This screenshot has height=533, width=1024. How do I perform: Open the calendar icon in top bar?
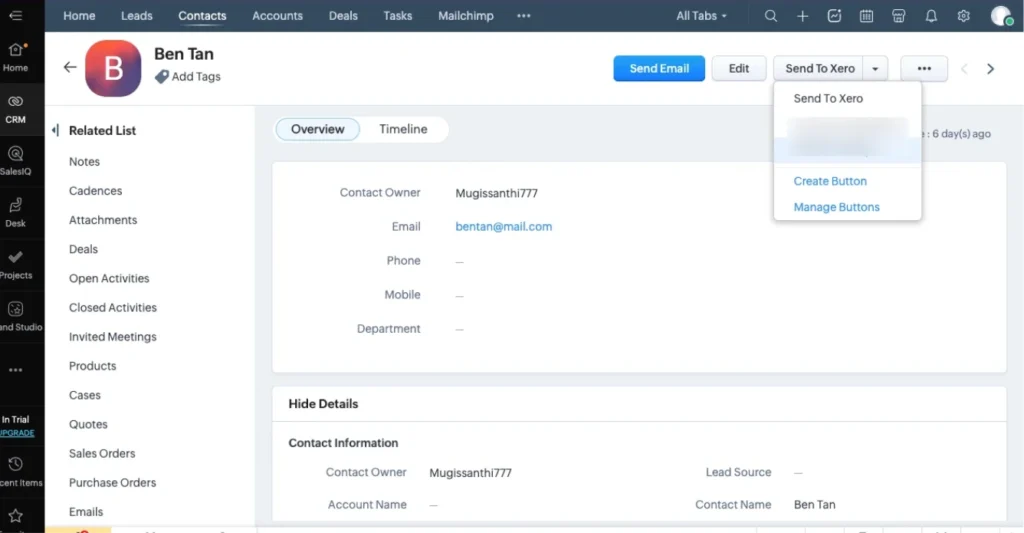tap(867, 16)
